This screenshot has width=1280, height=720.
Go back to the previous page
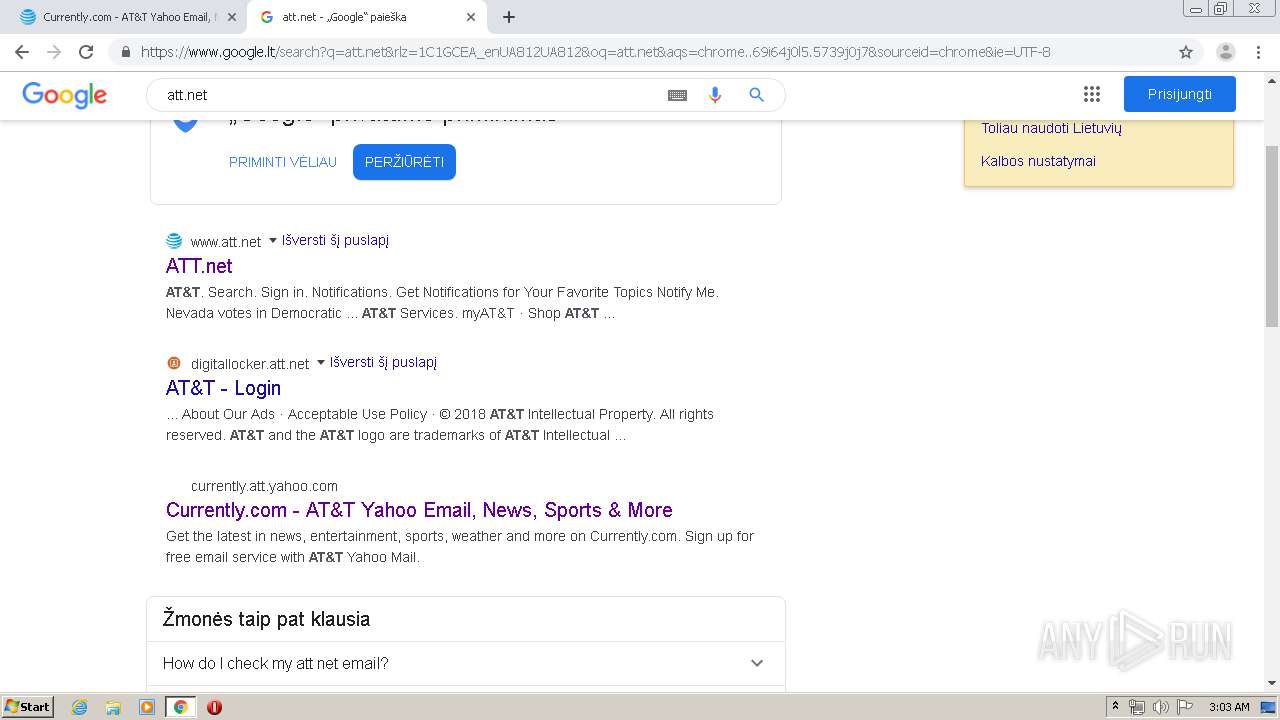tap(22, 52)
